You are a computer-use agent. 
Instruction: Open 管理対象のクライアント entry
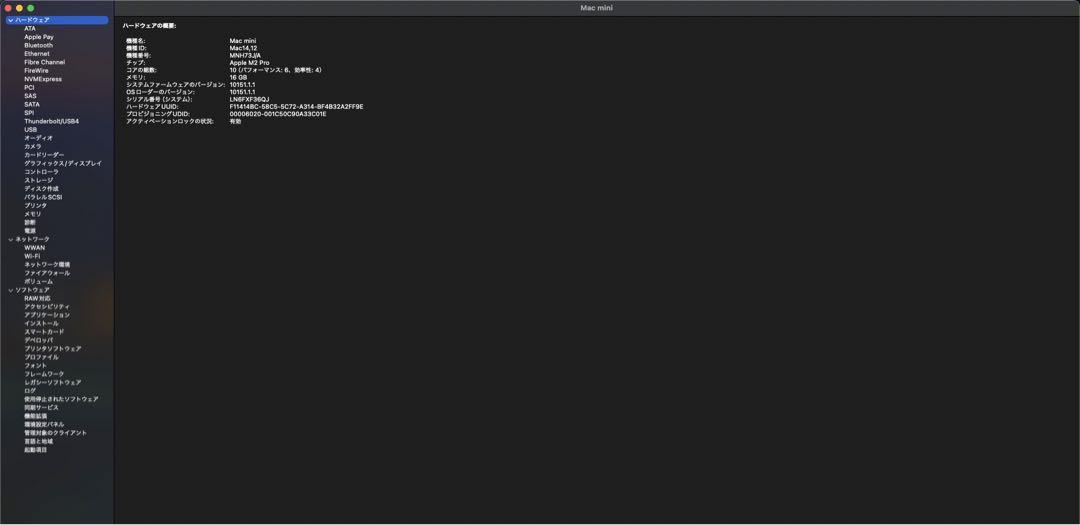pyautogui.click(x=56, y=433)
